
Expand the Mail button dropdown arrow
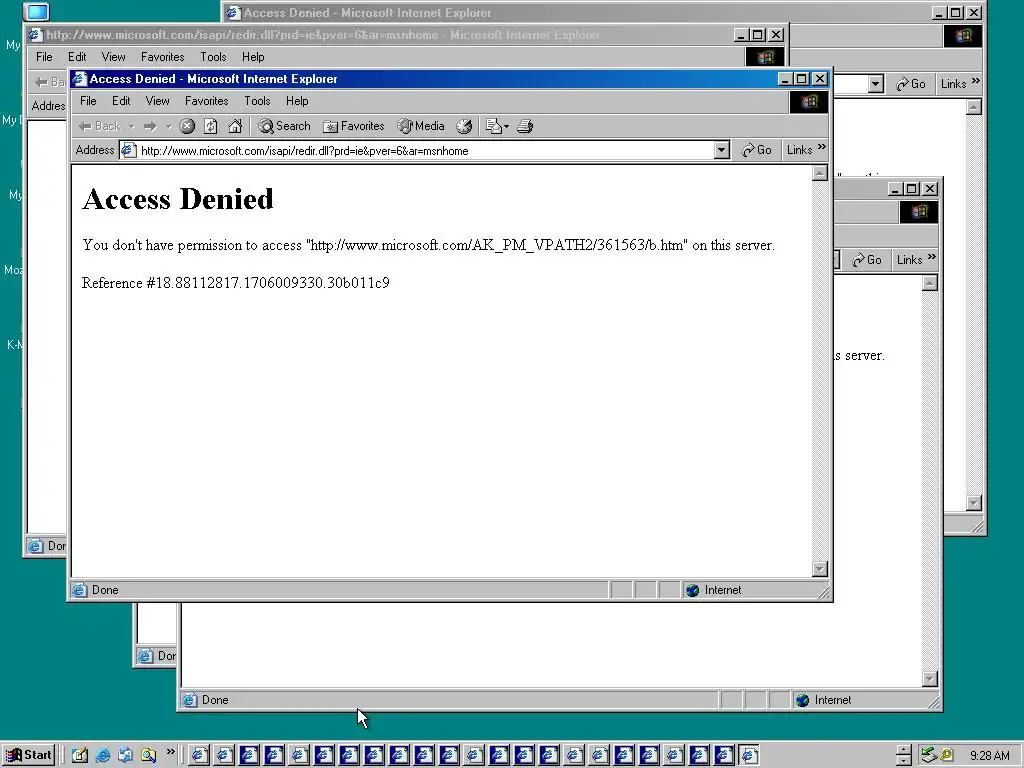tap(507, 126)
